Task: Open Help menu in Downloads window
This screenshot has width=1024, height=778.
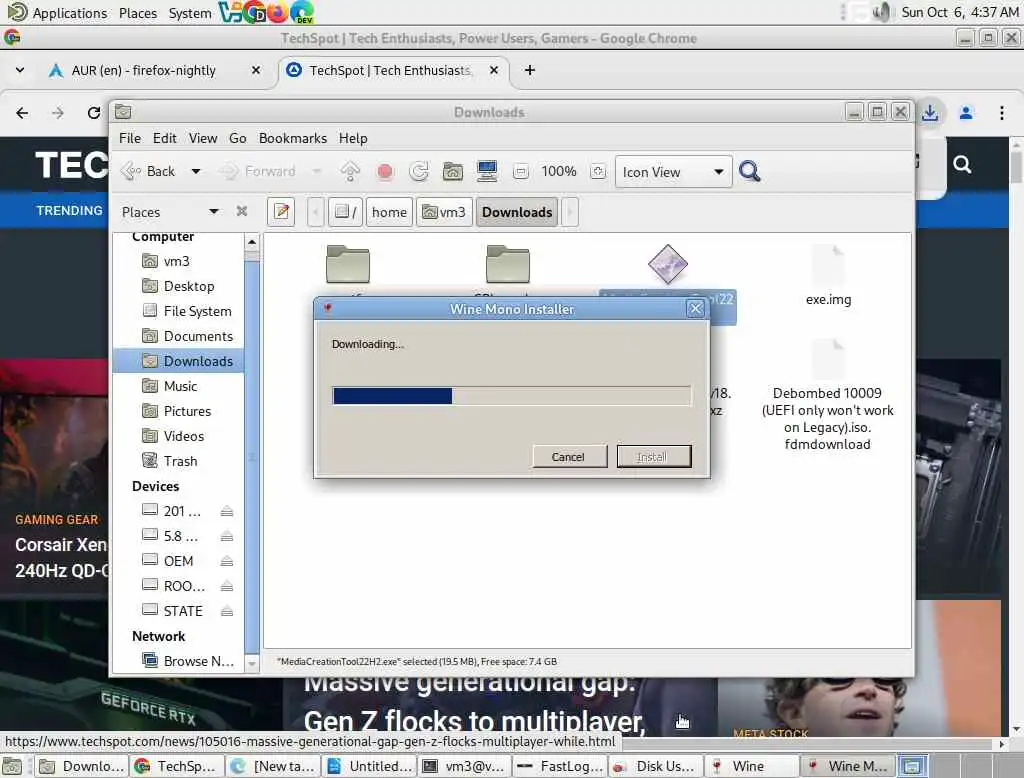Action: click(x=353, y=138)
